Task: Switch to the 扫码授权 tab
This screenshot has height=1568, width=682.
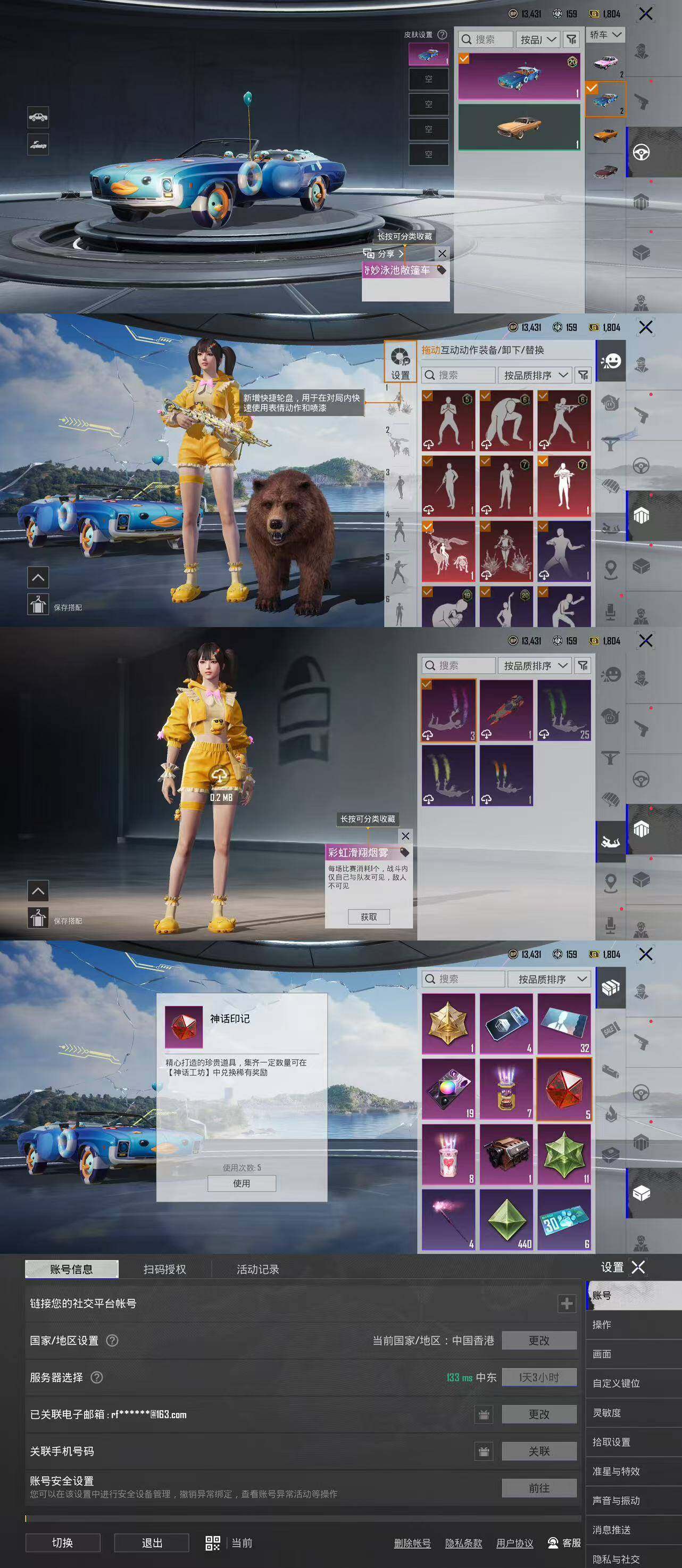Action: (165, 1269)
